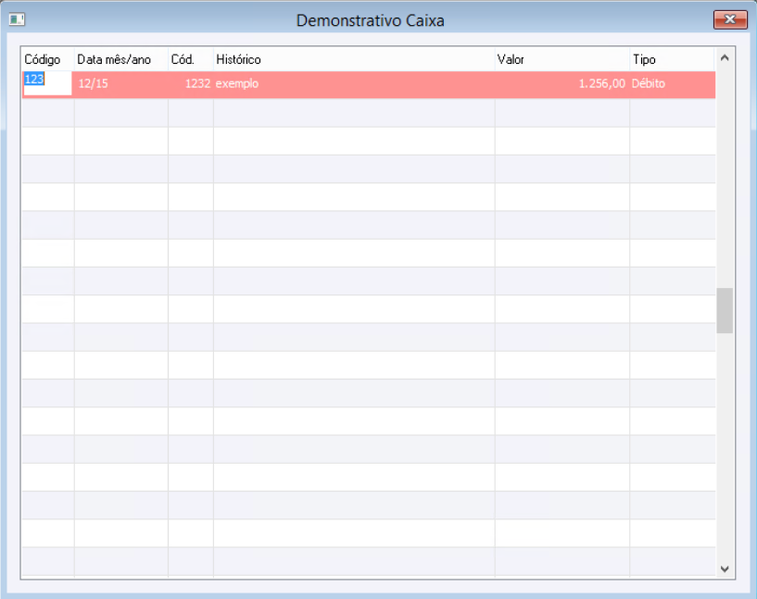Sort by Data mês/ano column header
This screenshot has height=599, width=757.
[x=121, y=59]
